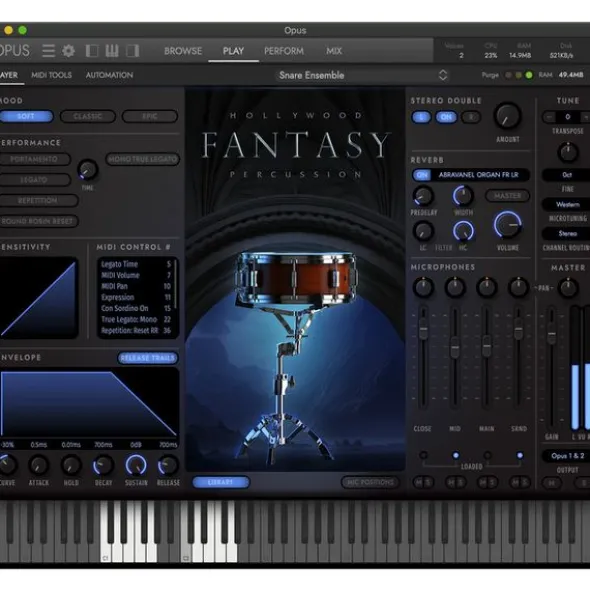
Task: Toggle Srnd microphone loaded indicator
Action: click(520, 455)
